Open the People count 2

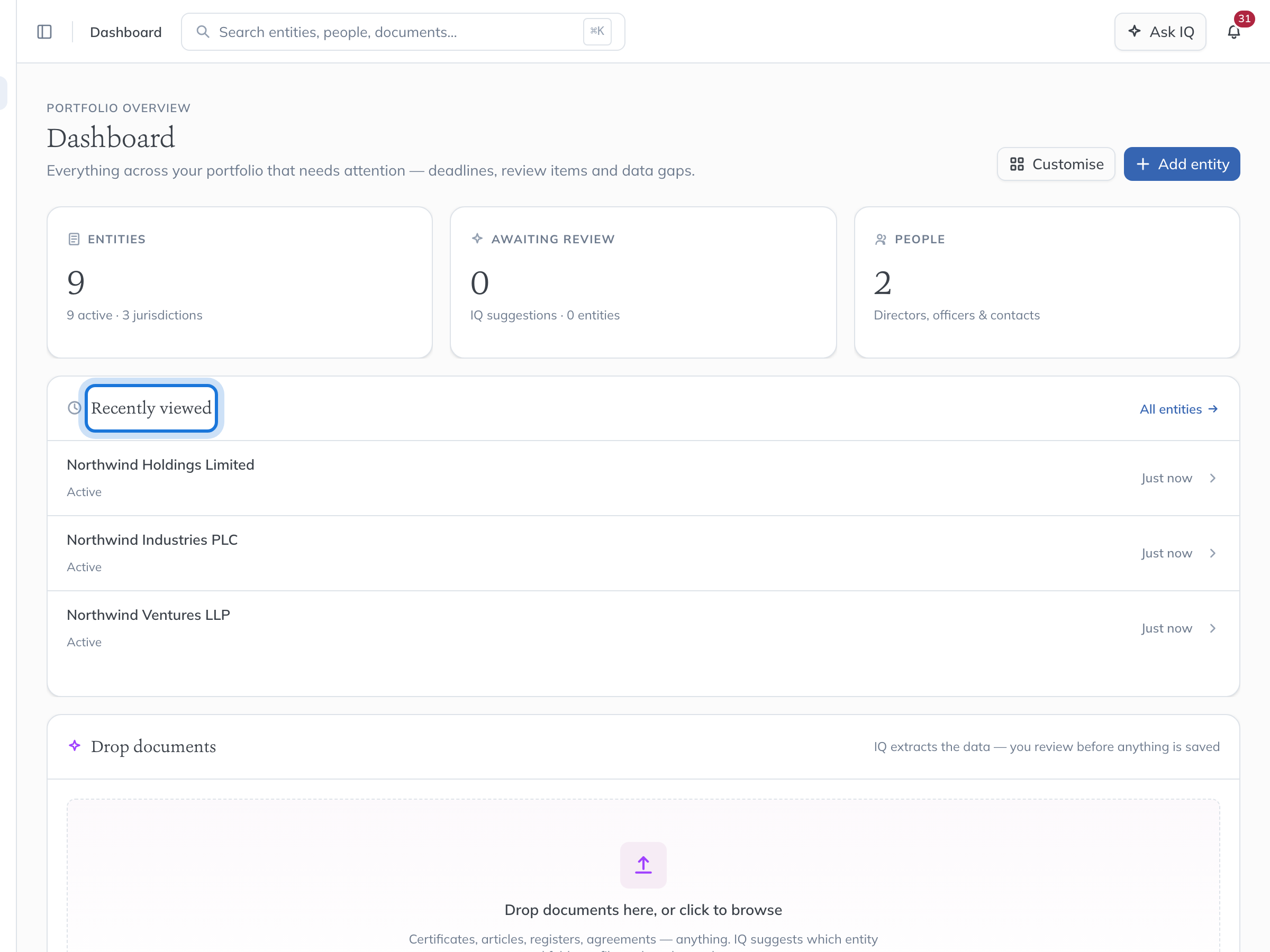pyautogui.click(x=883, y=283)
